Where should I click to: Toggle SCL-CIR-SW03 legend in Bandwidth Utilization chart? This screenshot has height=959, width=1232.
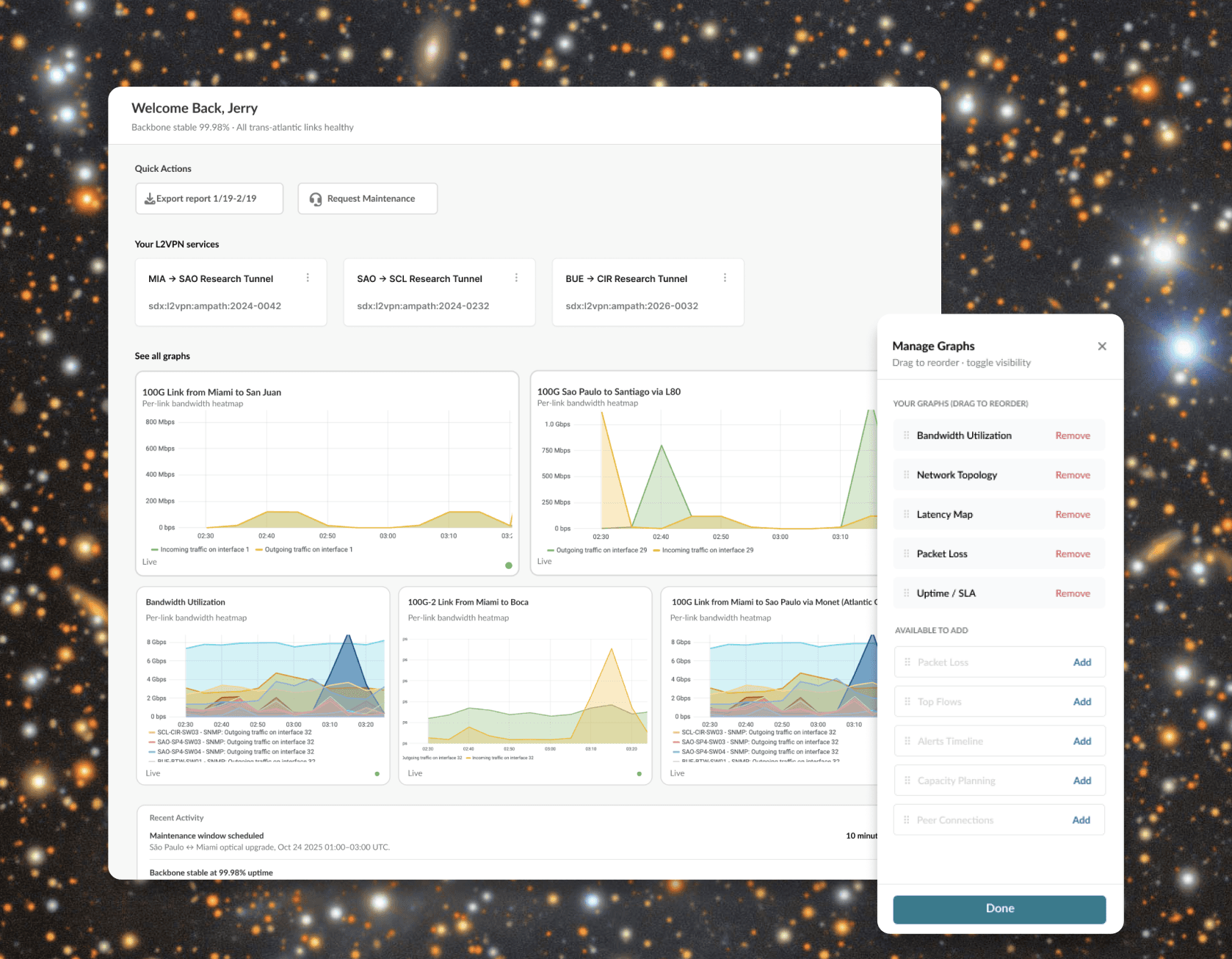click(230, 733)
